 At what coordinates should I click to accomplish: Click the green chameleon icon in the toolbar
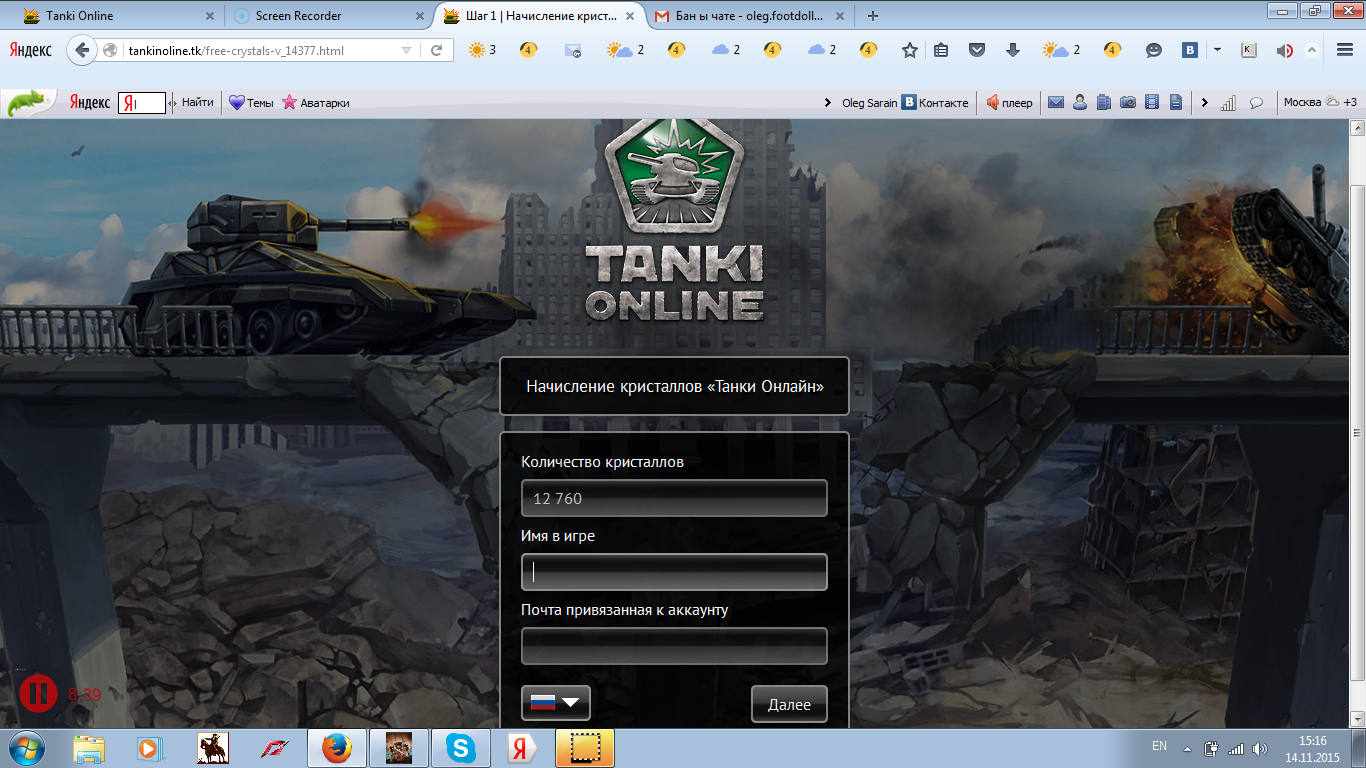pos(27,102)
